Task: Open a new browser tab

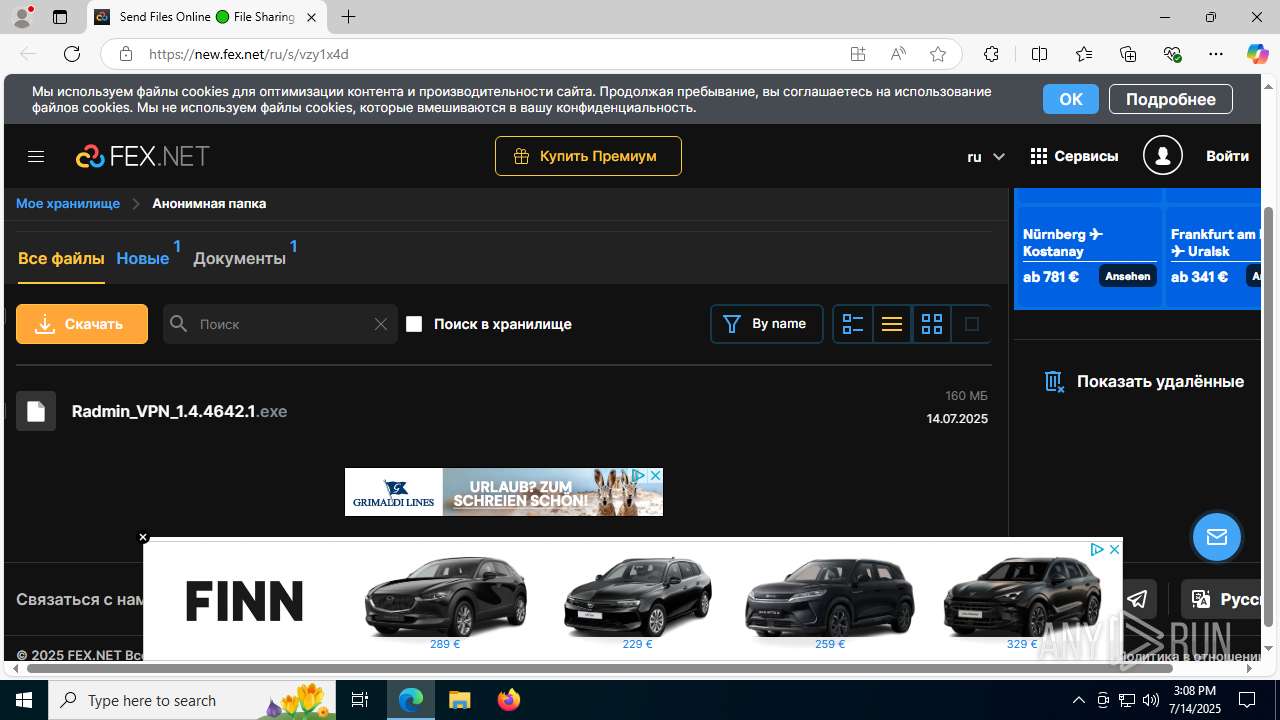Action: tap(348, 17)
